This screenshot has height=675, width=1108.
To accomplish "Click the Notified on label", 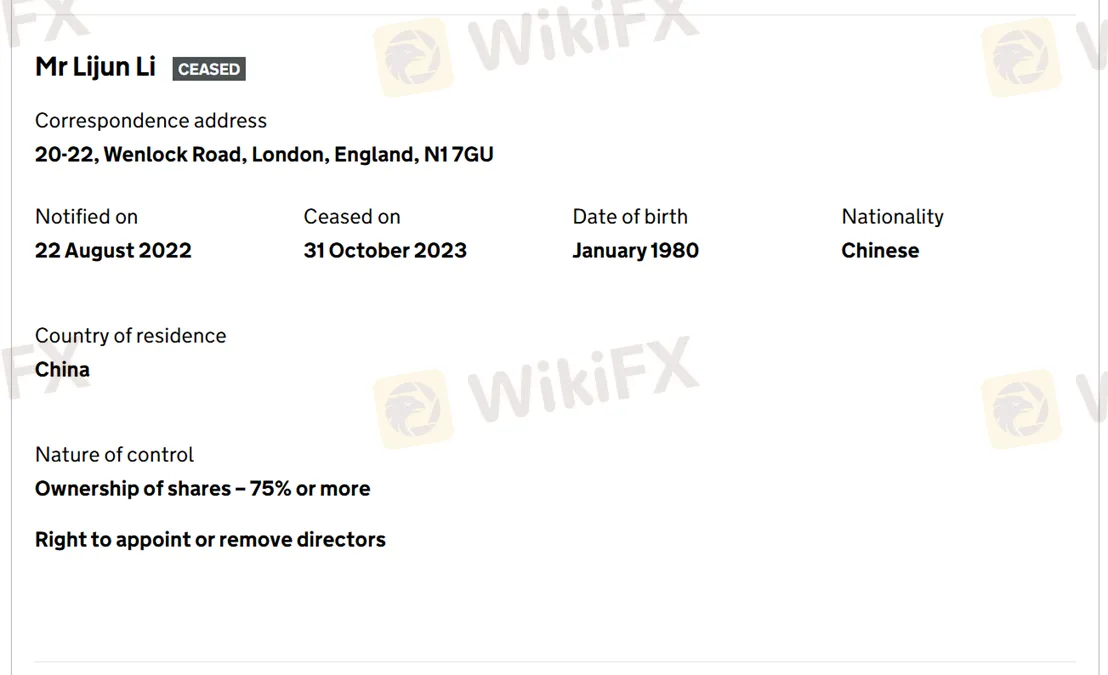I will [86, 217].
